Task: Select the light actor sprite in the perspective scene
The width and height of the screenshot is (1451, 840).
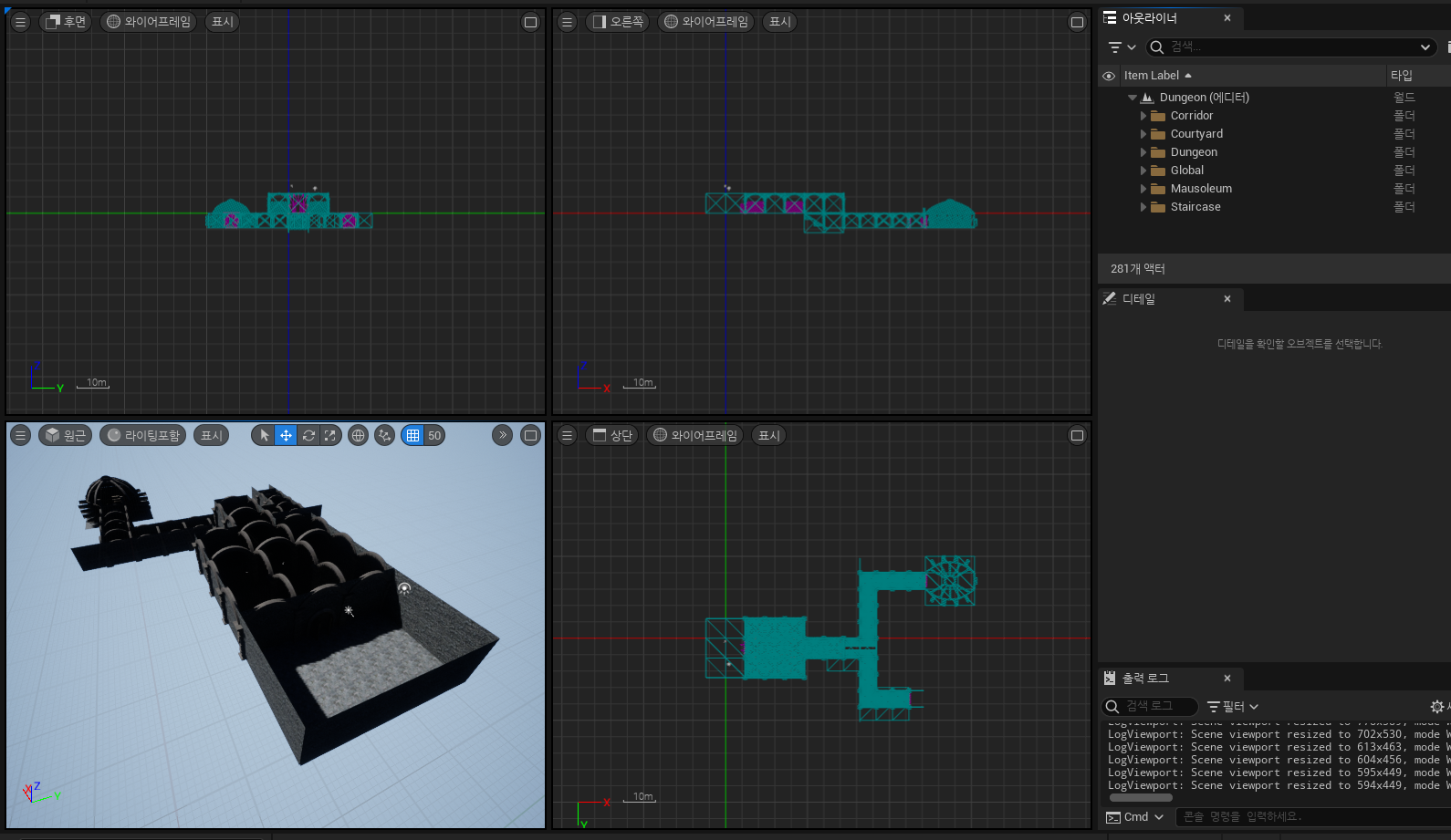Action: pyautogui.click(x=404, y=588)
